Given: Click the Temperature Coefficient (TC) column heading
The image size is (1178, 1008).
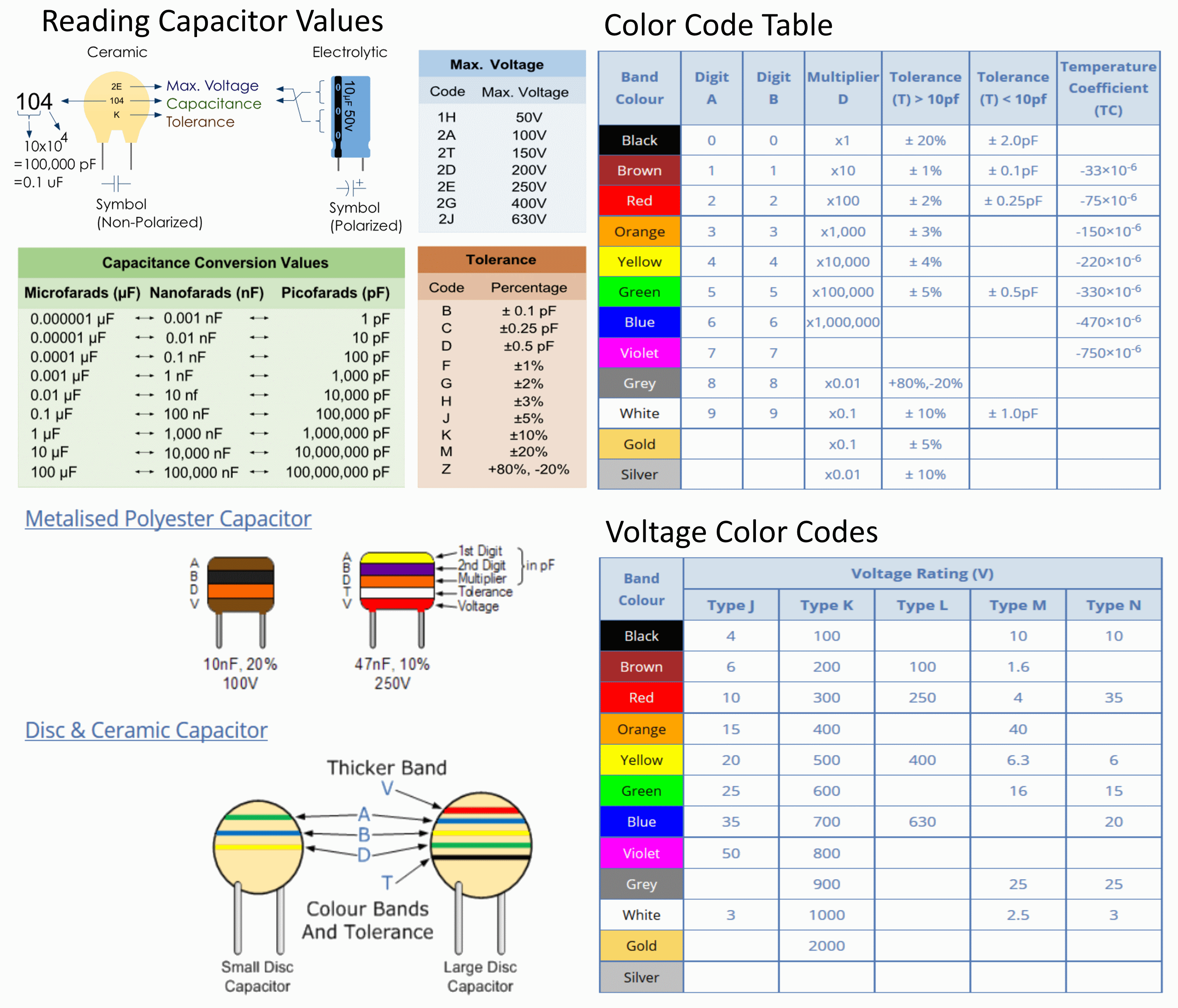Looking at the screenshot, I should click(1108, 88).
